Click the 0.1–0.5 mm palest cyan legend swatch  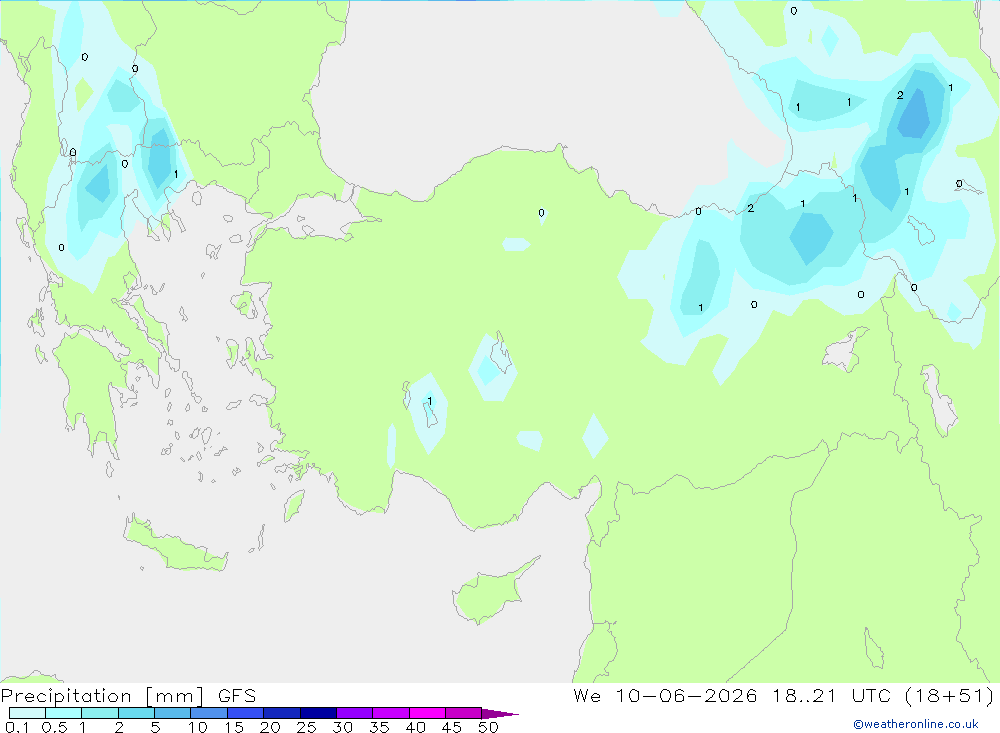tap(27, 713)
